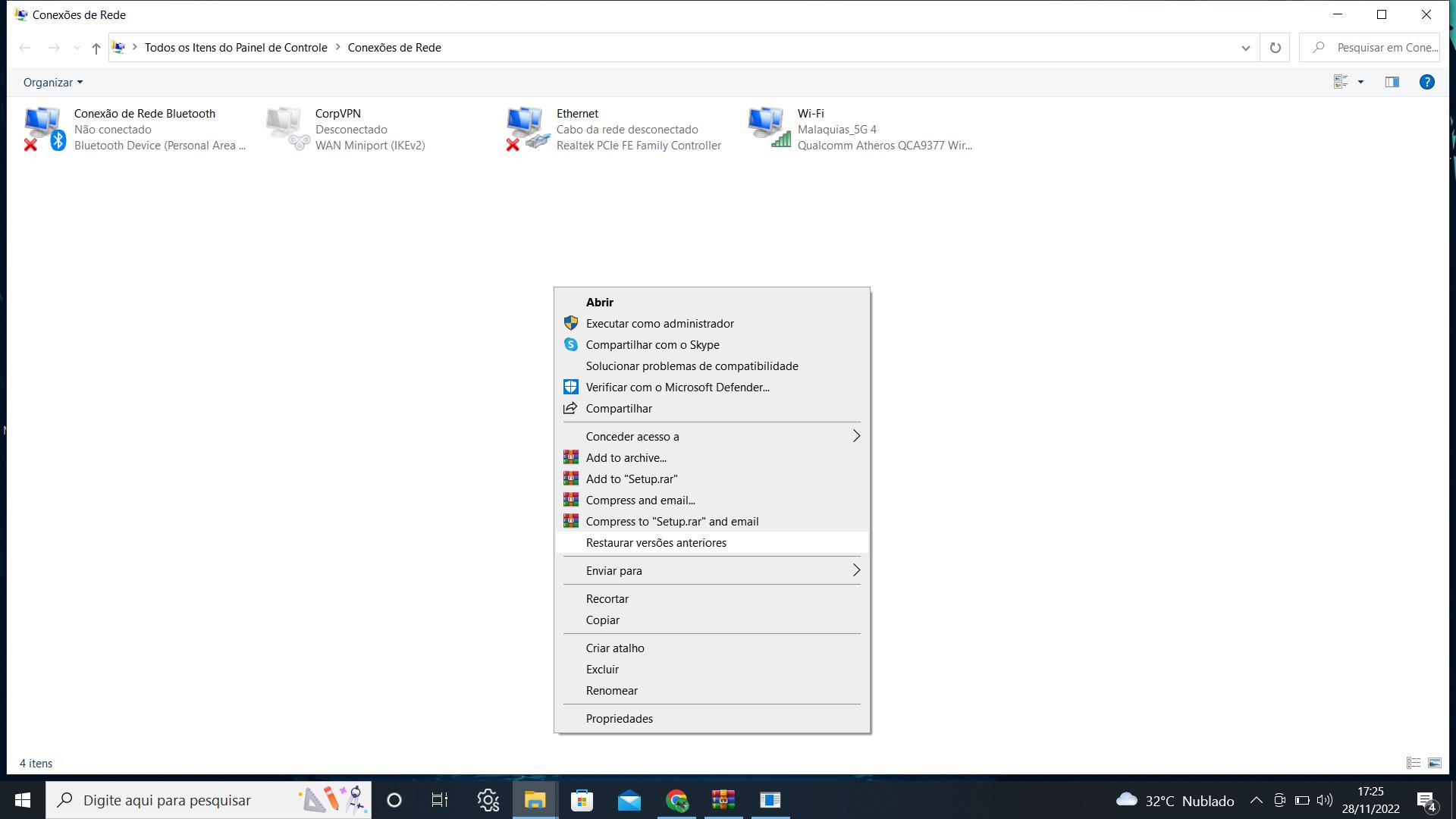Go to Todos os Itens do Painel de Controle
The height and width of the screenshot is (819, 1456).
click(236, 47)
